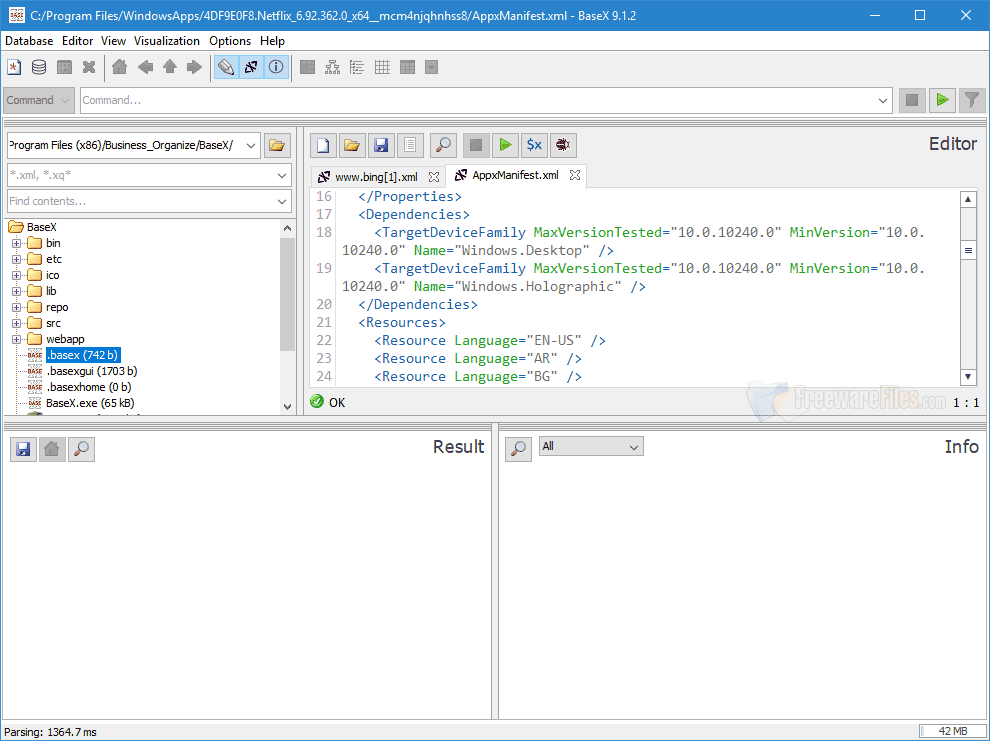
Task: Open the Find search icon in the editor toolbar
Action: 443,145
